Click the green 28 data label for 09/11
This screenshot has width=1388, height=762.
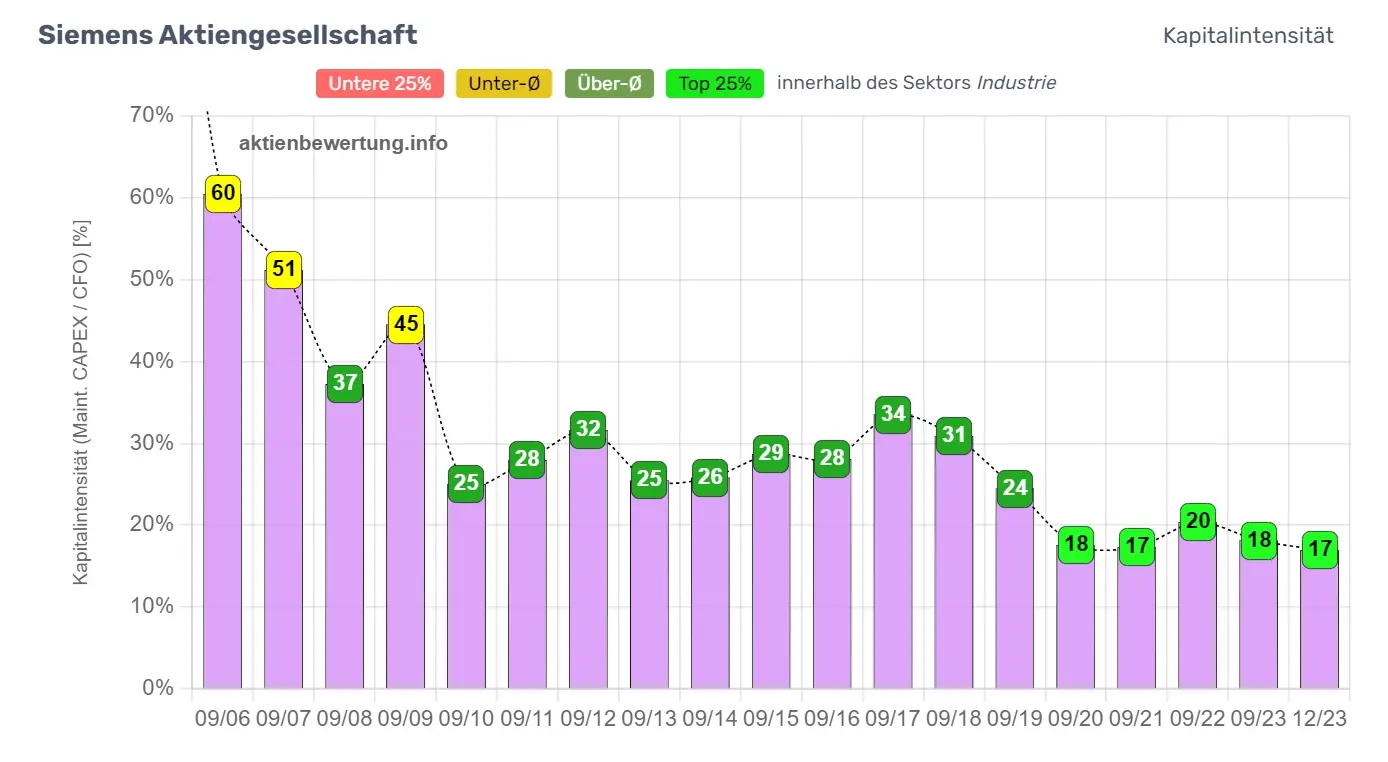click(x=527, y=459)
